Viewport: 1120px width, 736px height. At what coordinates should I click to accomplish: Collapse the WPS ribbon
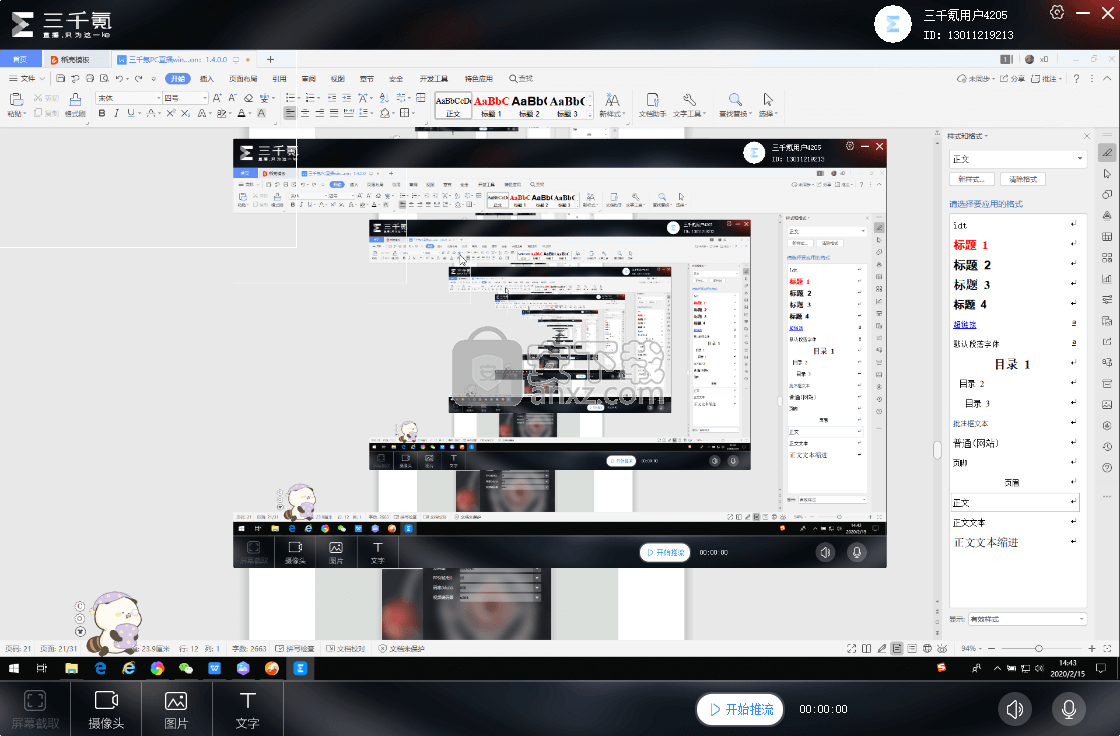click(x=1107, y=79)
